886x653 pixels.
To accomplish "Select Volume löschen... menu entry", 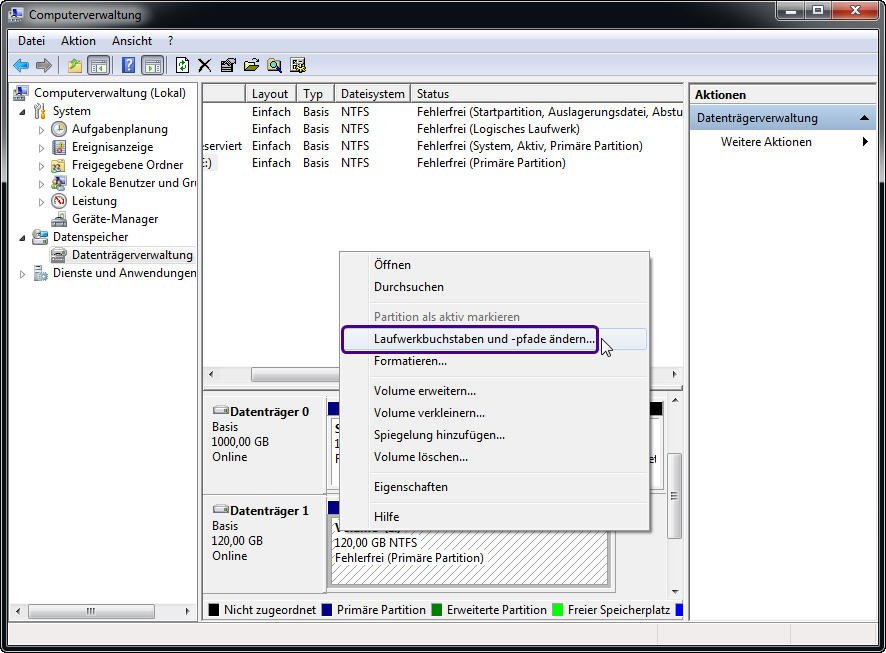I will coord(494,457).
